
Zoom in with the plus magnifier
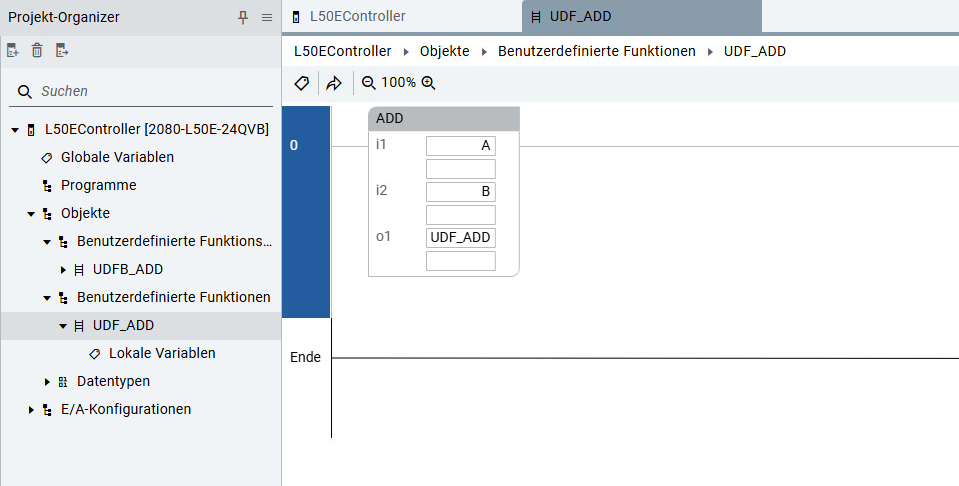[429, 83]
